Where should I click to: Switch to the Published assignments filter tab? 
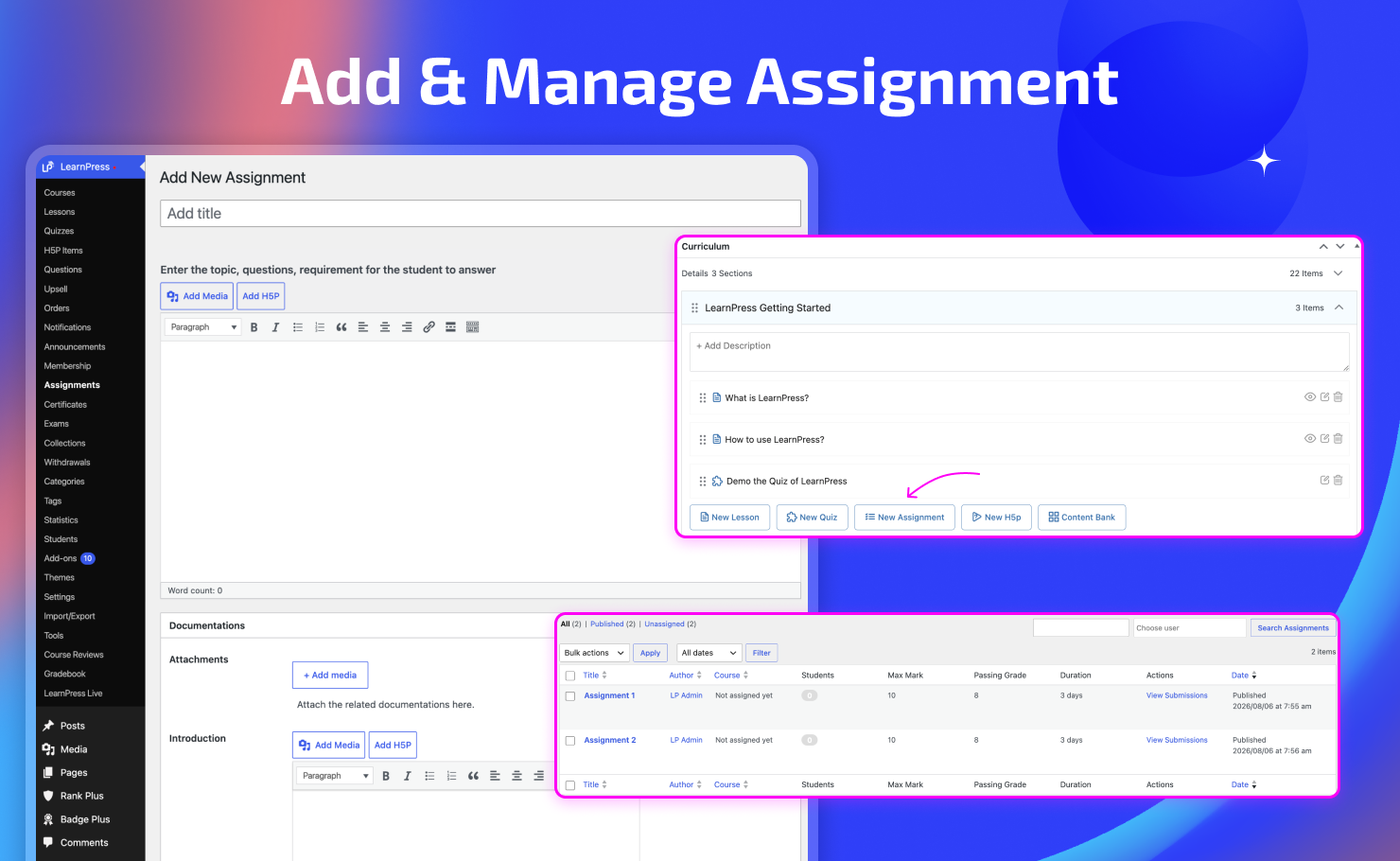pyautogui.click(x=606, y=624)
